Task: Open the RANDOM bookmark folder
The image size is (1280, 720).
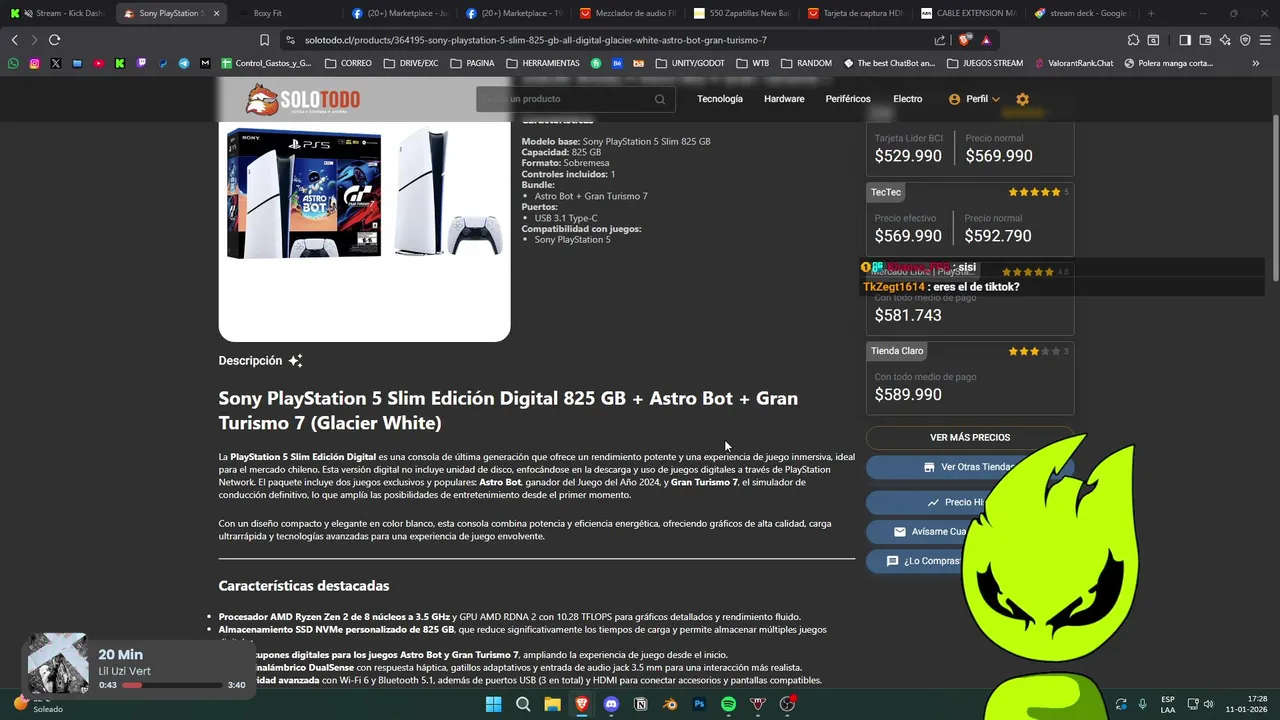Action: (x=806, y=63)
